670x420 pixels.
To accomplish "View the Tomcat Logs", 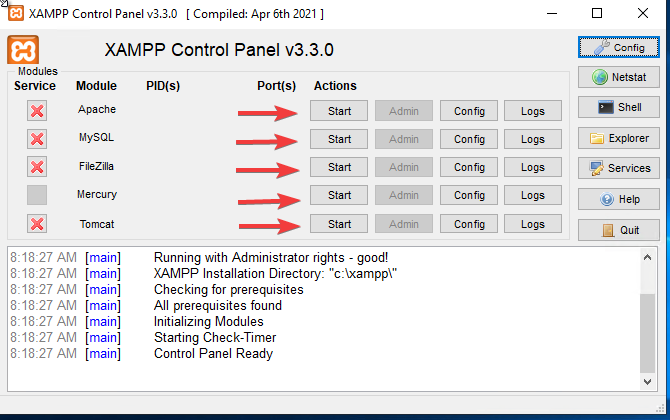I will click(x=533, y=224).
